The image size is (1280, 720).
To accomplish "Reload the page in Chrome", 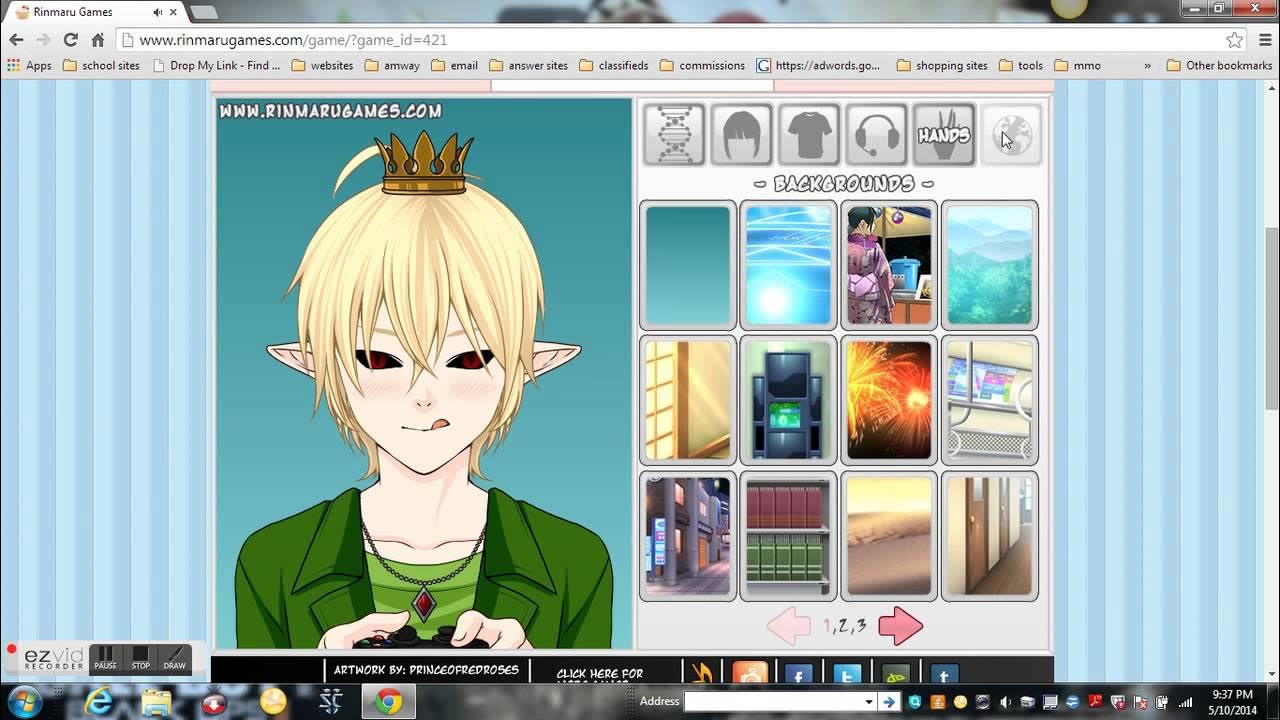I will (70, 40).
